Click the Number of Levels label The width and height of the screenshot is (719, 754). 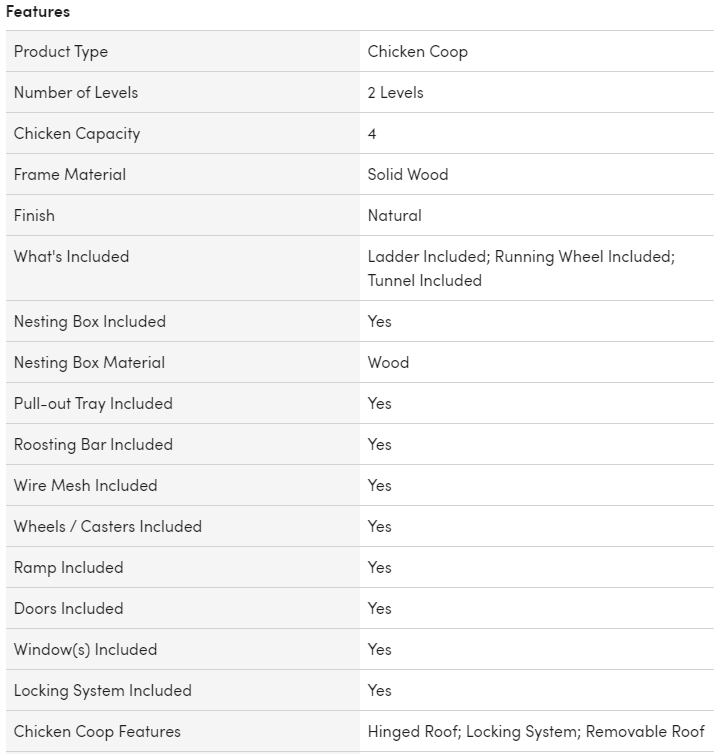pyautogui.click(x=76, y=92)
